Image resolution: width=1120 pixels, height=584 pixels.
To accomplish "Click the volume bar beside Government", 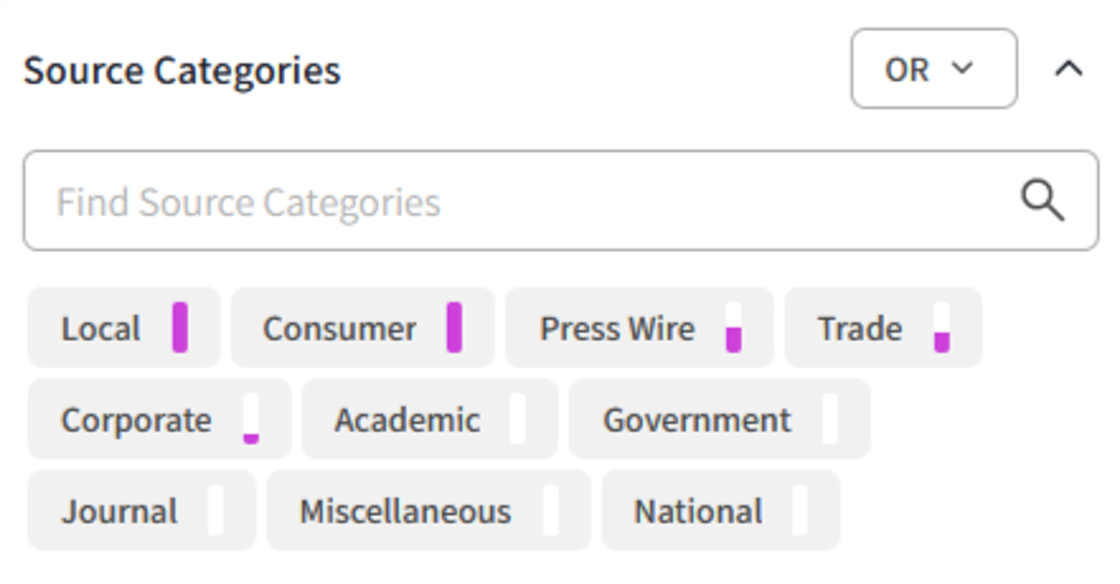I will pos(829,419).
